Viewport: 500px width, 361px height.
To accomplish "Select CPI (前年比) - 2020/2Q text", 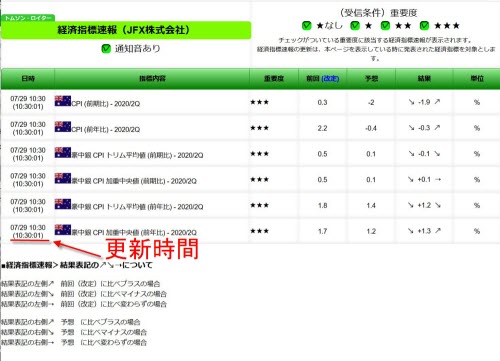I will point(106,129).
